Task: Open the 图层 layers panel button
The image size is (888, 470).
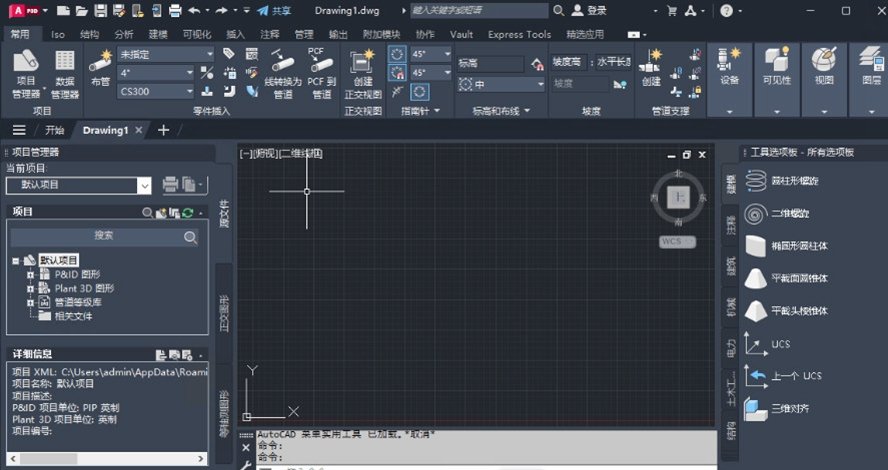Action: pos(871,68)
